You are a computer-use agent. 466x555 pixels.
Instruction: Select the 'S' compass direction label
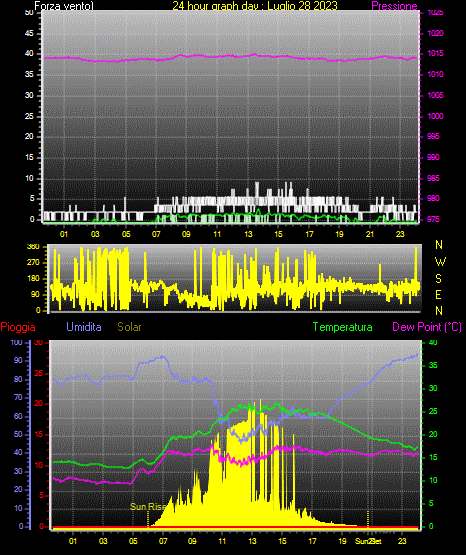click(438, 279)
